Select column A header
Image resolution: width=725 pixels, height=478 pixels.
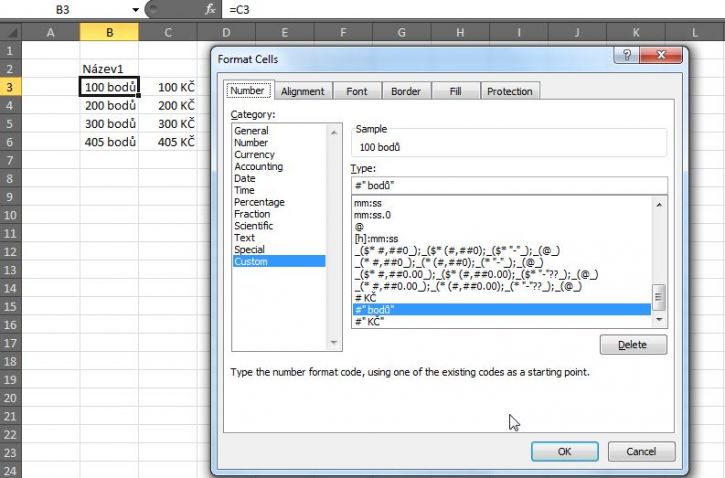(x=50, y=32)
